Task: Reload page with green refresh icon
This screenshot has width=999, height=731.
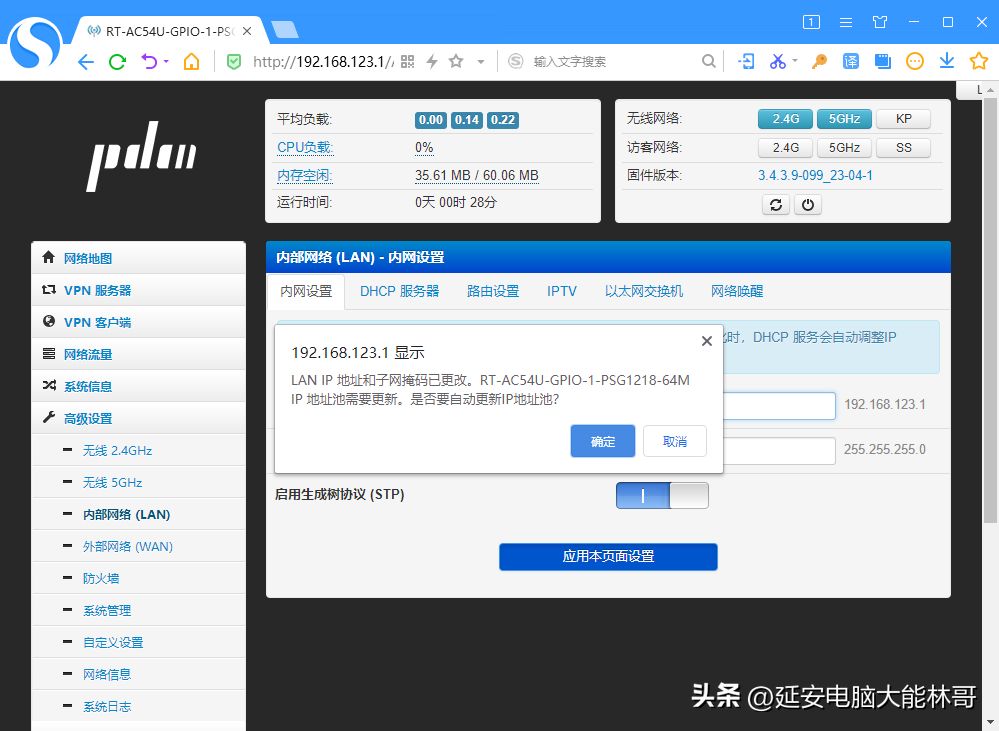Action: 117,62
